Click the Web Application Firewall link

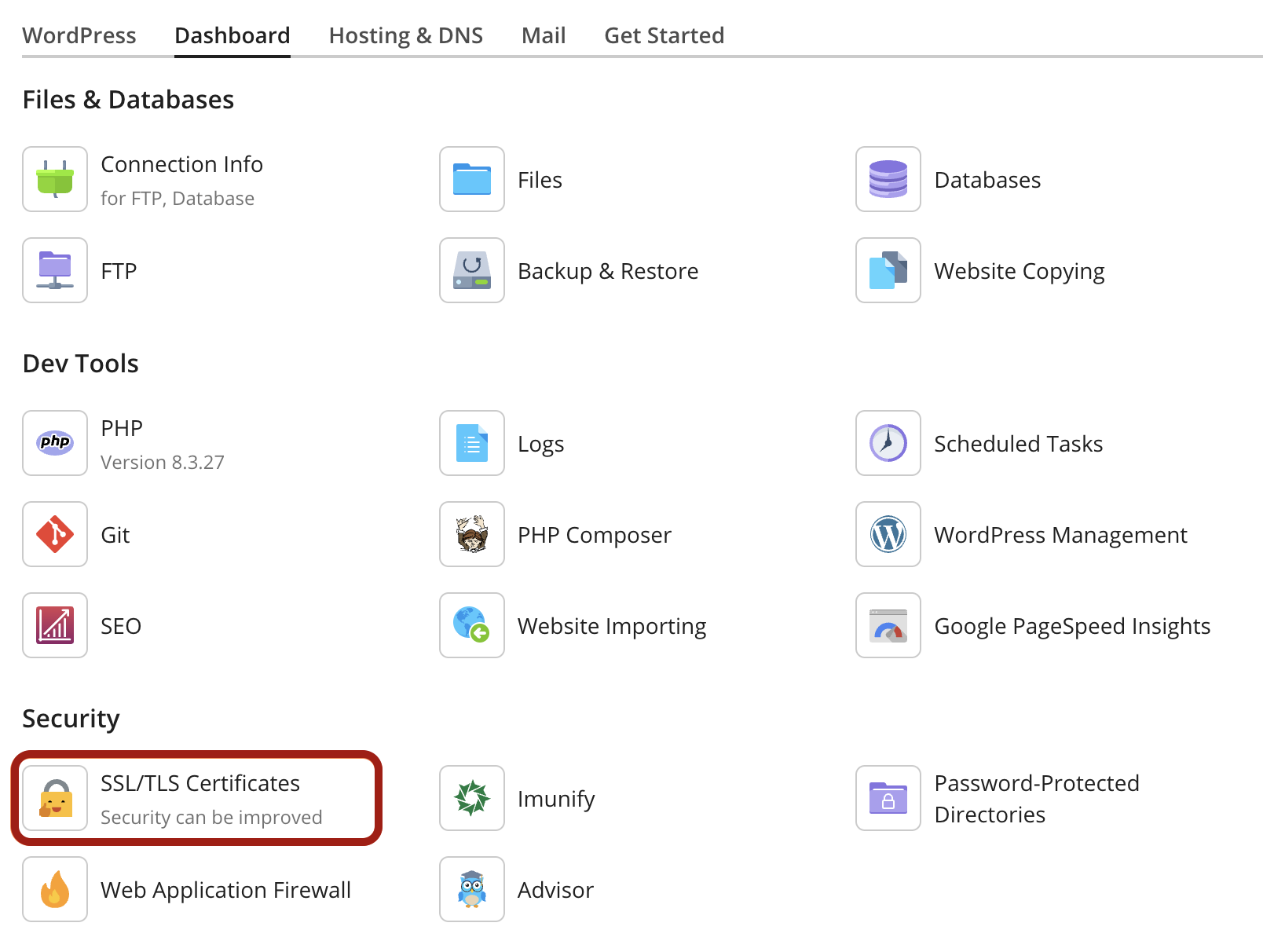point(226,890)
